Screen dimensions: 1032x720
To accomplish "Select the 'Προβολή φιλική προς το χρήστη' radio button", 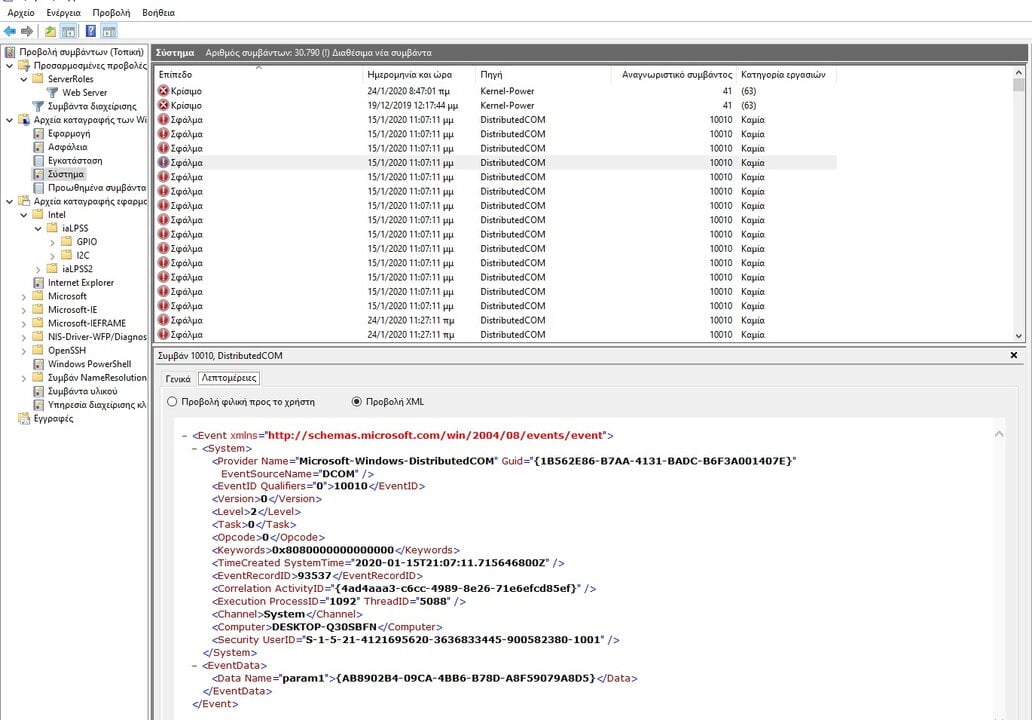I will (172, 401).
